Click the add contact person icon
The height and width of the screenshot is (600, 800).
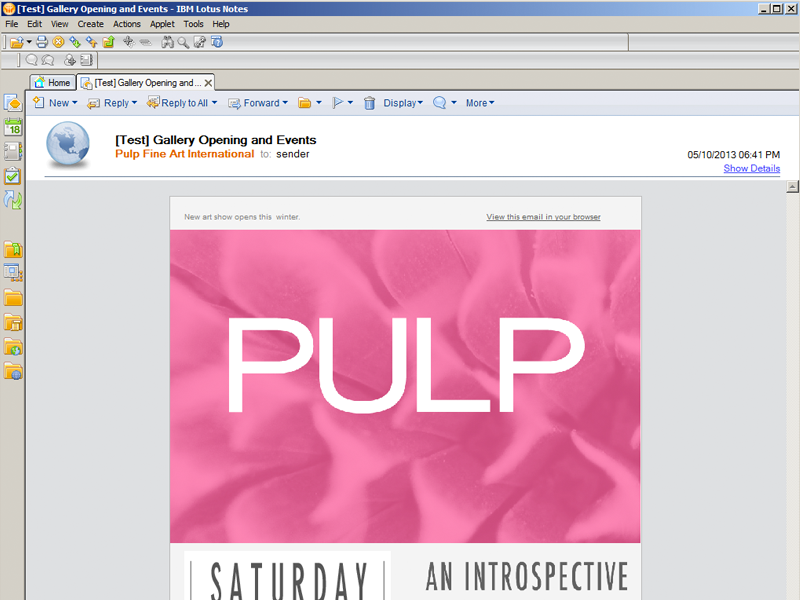(x=69, y=60)
